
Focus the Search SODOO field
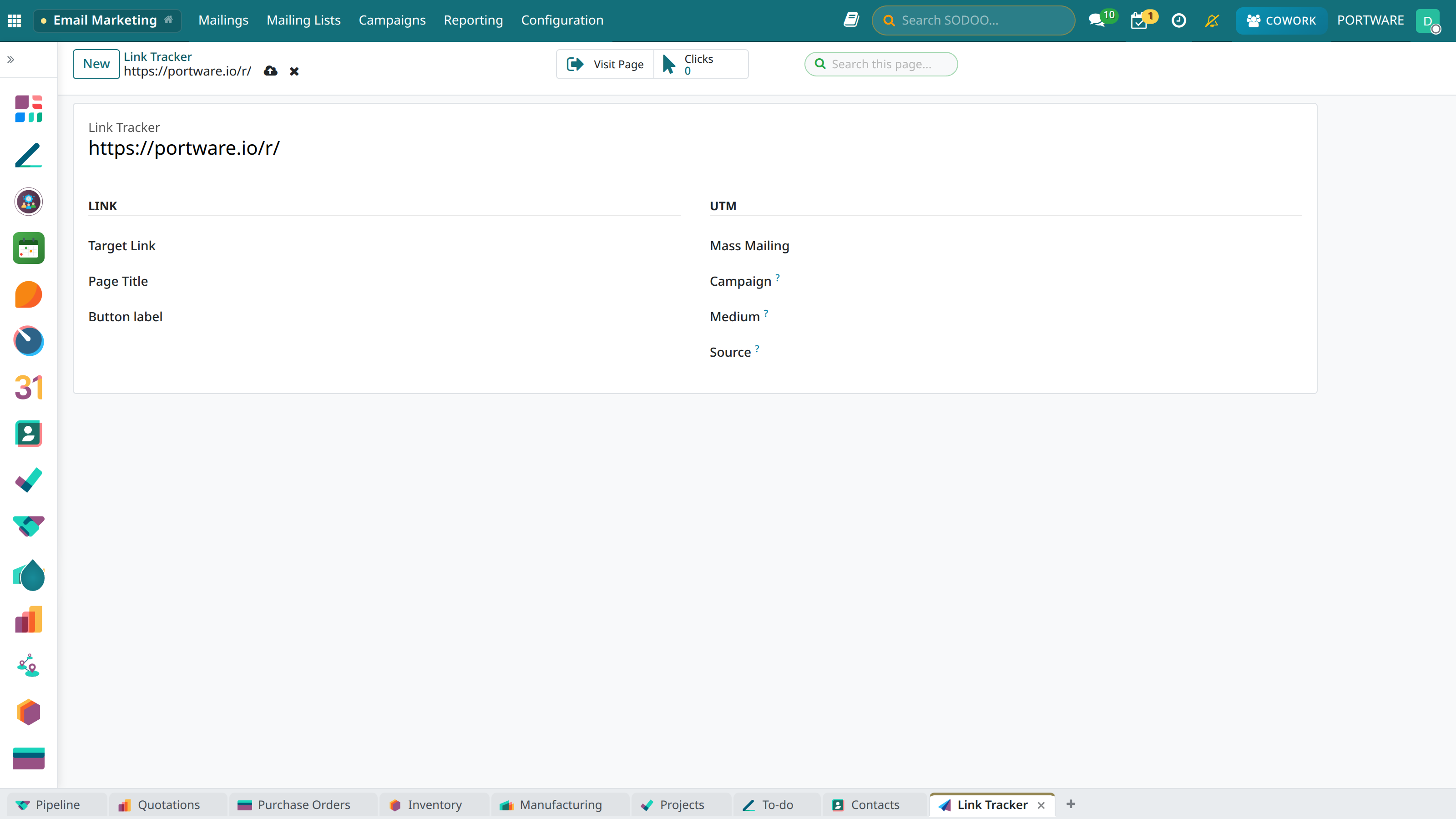coord(973,20)
